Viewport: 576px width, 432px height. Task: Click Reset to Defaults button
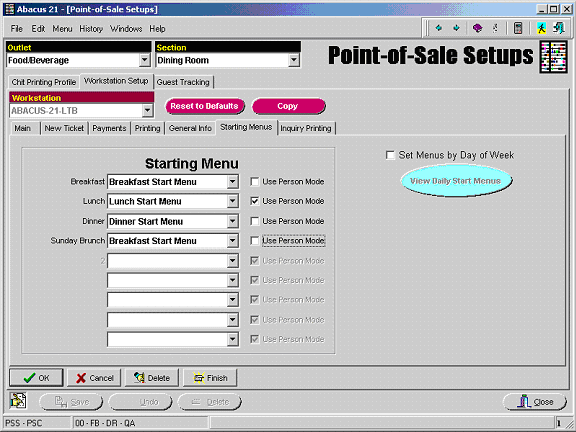coord(204,106)
